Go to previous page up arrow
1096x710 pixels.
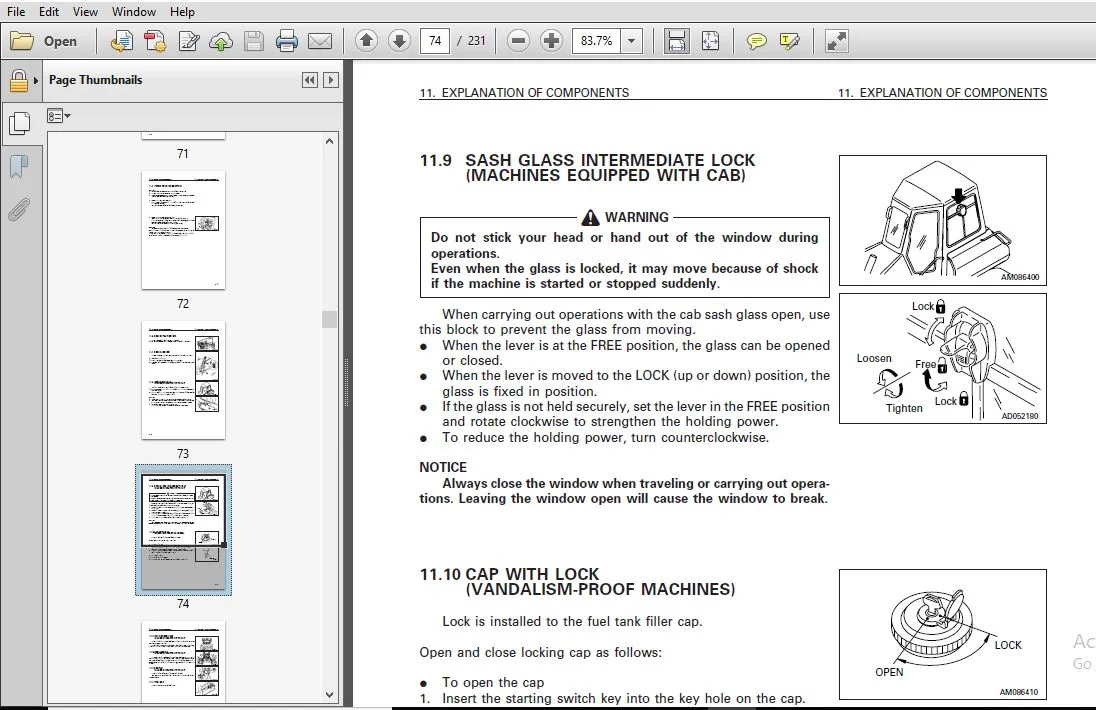coord(366,41)
